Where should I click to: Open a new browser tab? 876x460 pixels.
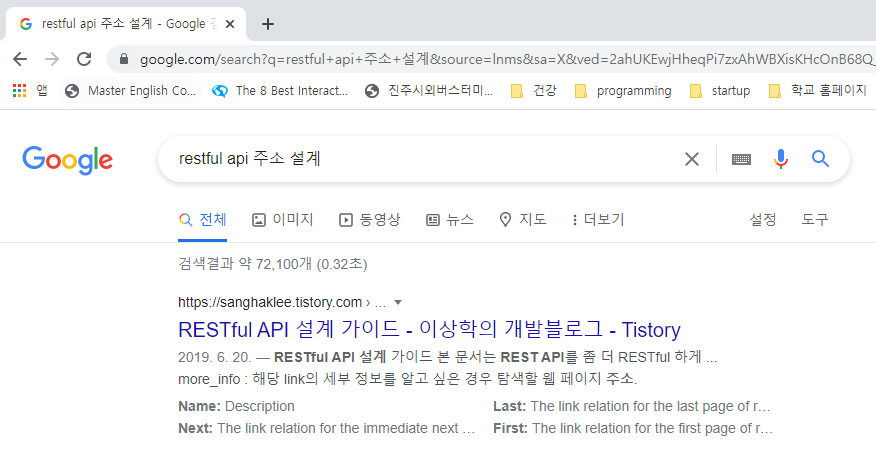point(268,24)
